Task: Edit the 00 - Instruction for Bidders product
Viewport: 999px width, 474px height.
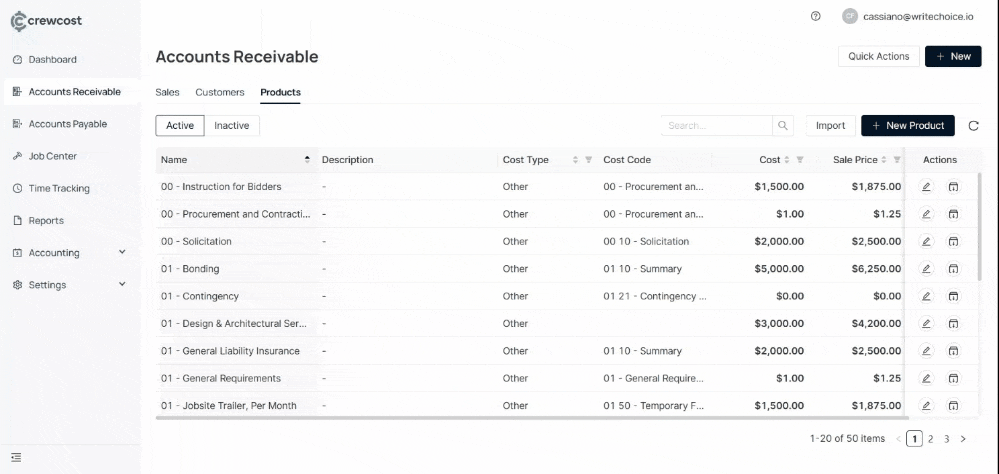Action: tap(926, 187)
